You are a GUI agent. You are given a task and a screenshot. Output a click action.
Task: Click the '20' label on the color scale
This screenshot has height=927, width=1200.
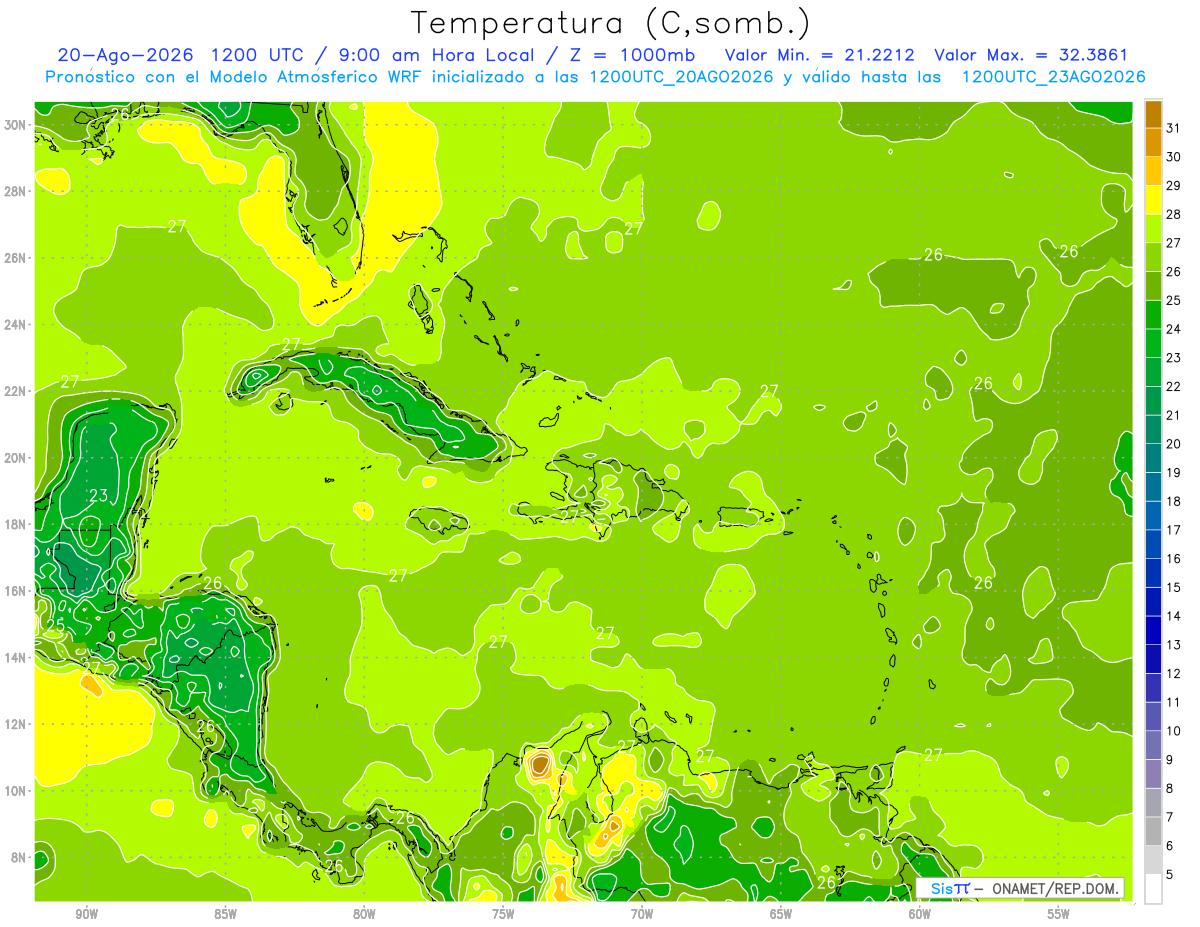click(1174, 444)
